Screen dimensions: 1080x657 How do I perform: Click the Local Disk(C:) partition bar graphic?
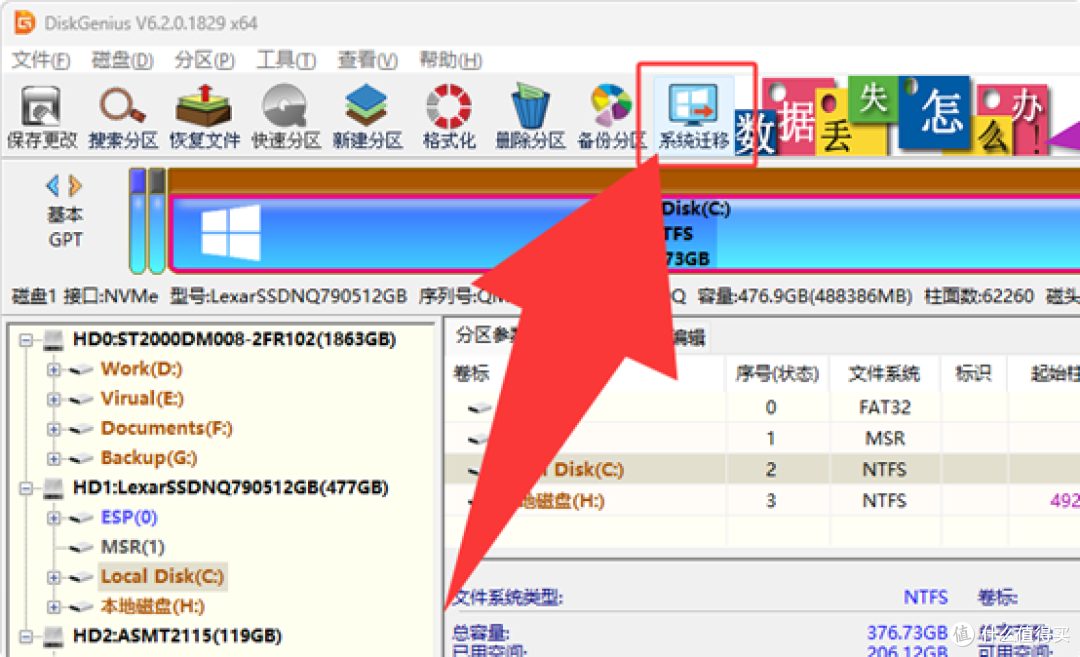click(x=624, y=234)
